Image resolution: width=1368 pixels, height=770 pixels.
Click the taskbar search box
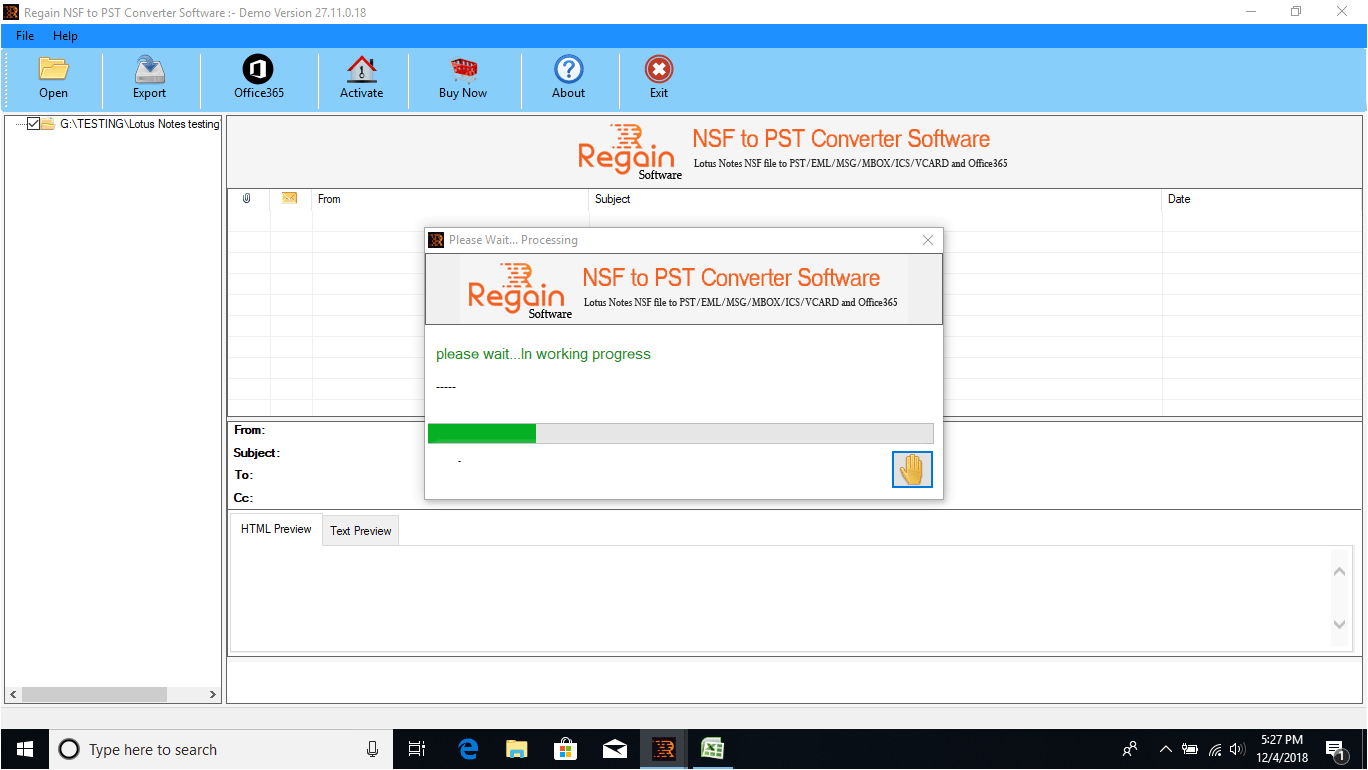[x=220, y=749]
